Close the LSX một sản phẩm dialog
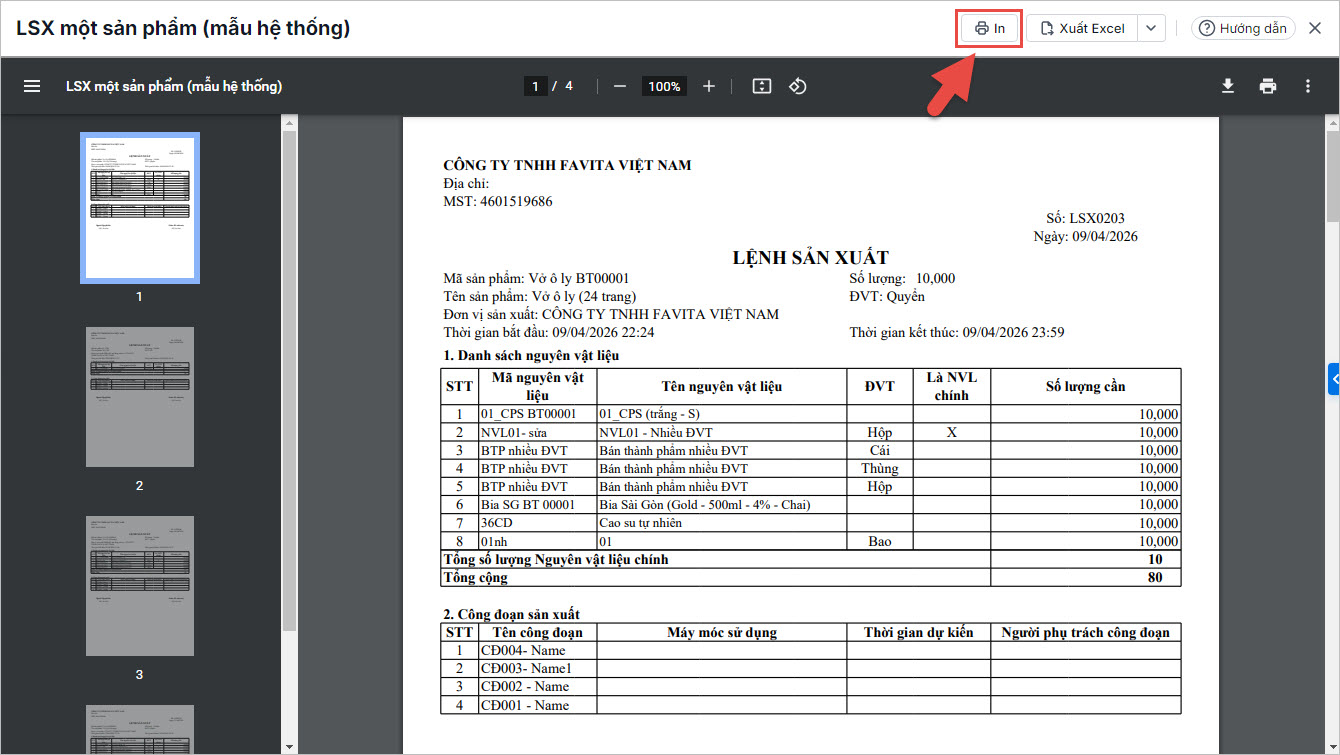 point(1315,28)
